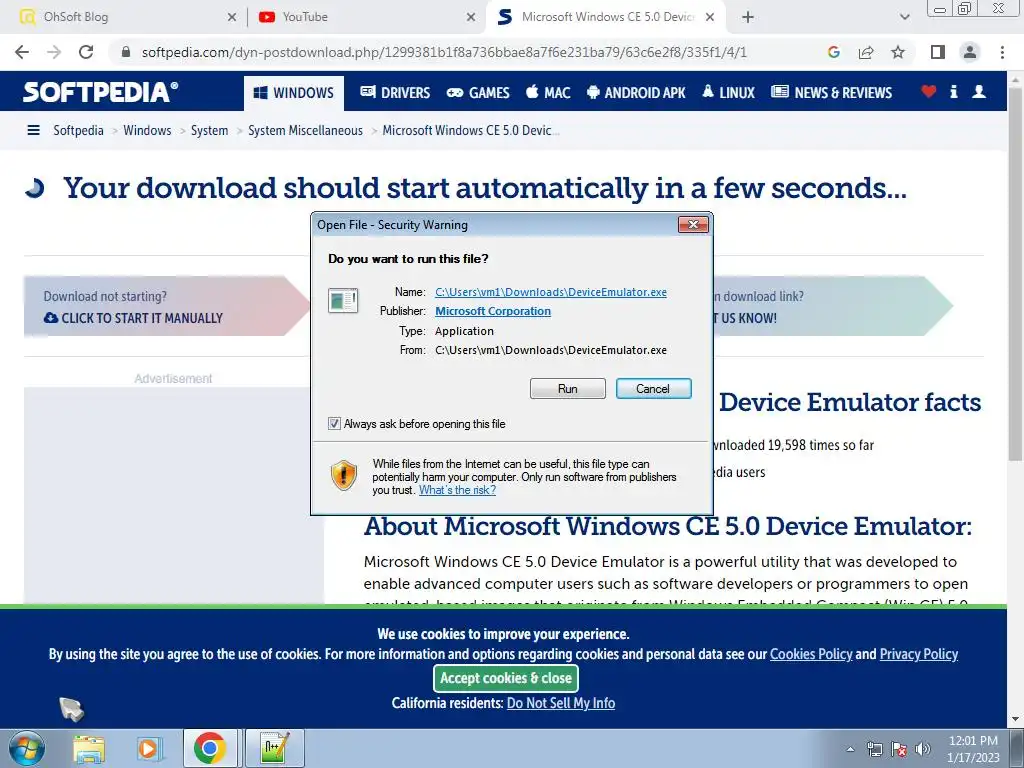Open the Windows Start button
Viewport: 1024px width, 768px height.
pyautogui.click(x=27, y=748)
